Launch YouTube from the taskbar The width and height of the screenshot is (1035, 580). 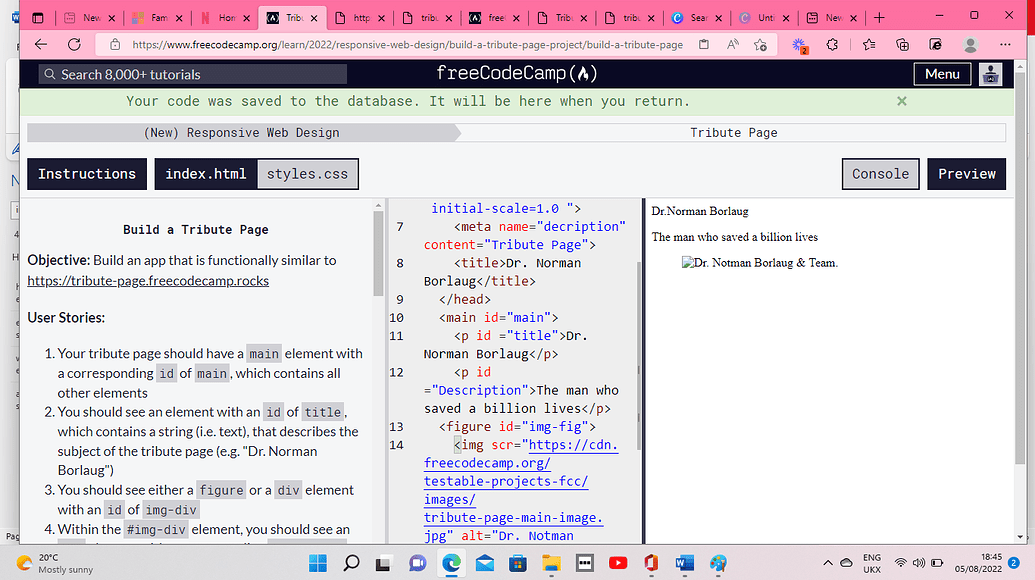click(x=618, y=563)
